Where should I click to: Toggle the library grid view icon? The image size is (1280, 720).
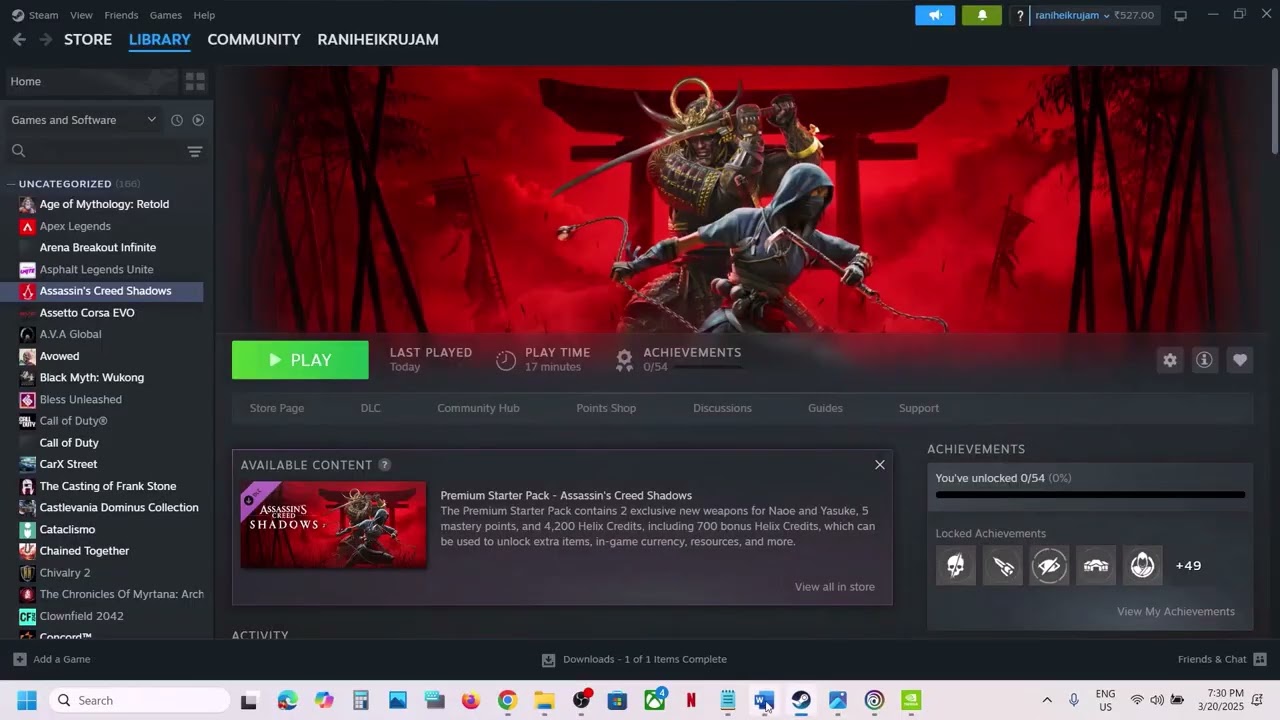click(x=195, y=81)
